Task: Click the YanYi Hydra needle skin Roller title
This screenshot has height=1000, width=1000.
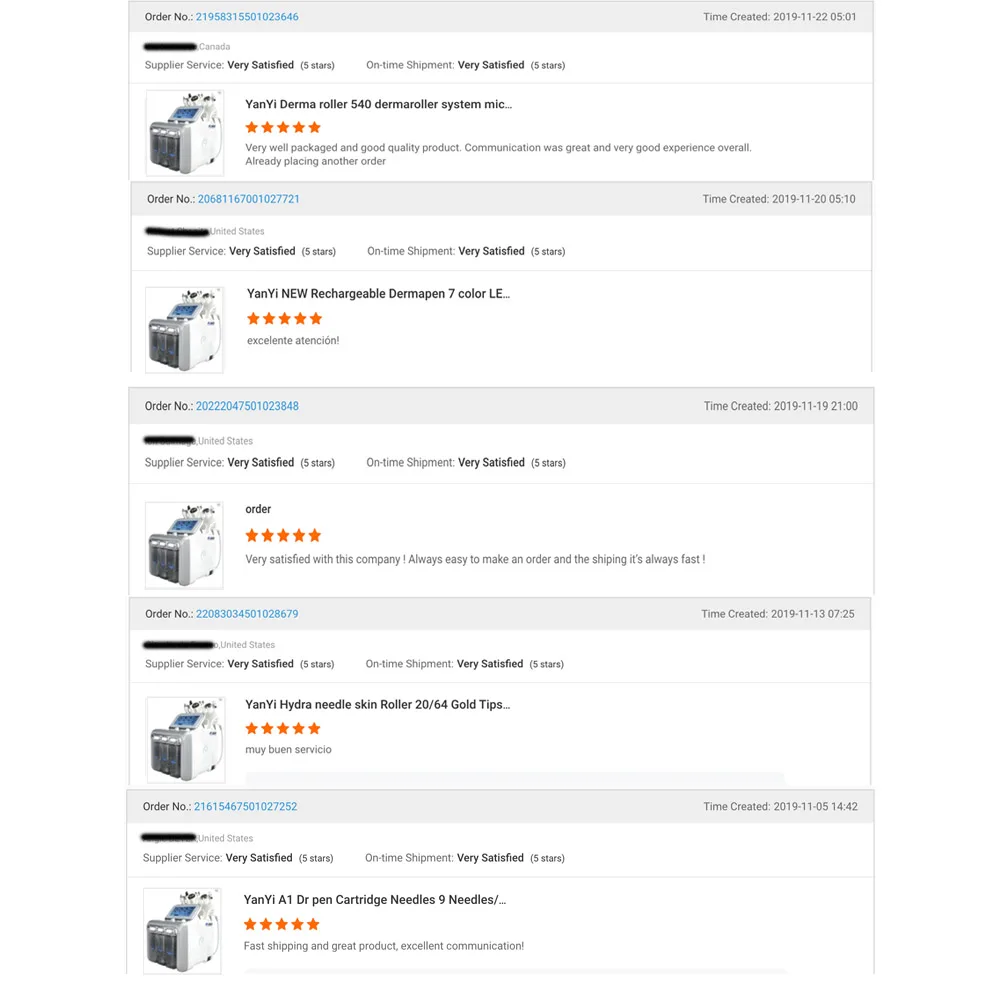Action: click(377, 704)
